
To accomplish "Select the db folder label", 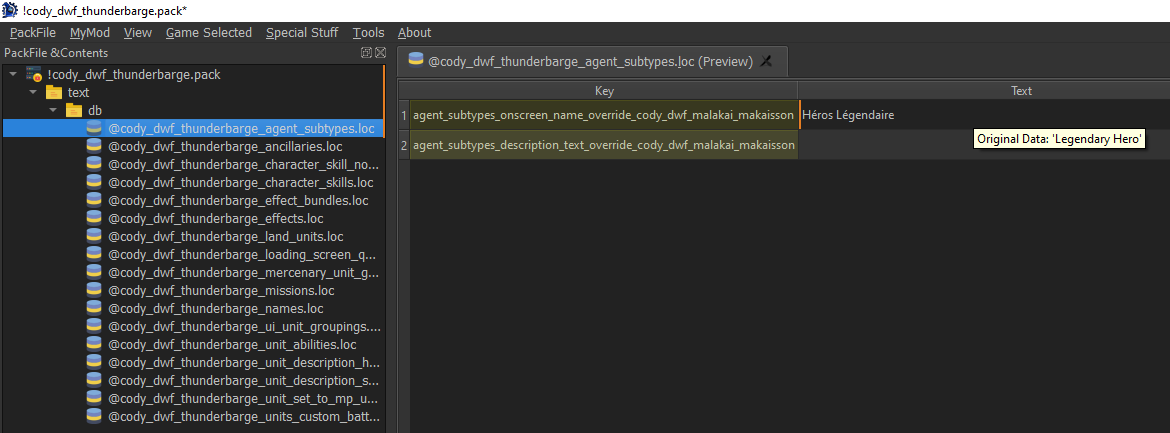I will [95, 110].
